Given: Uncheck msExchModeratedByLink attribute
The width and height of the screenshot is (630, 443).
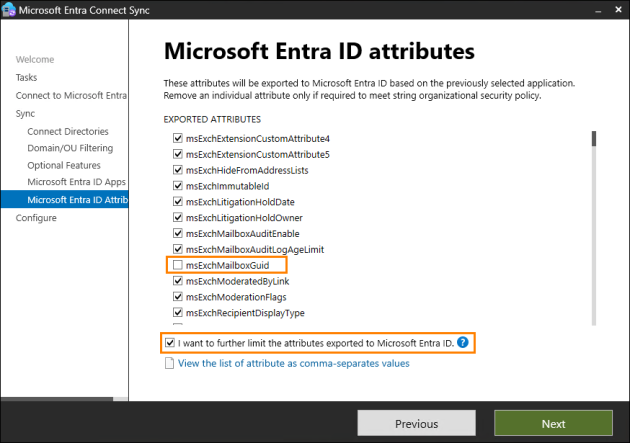Looking at the screenshot, I should click(x=178, y=281).
